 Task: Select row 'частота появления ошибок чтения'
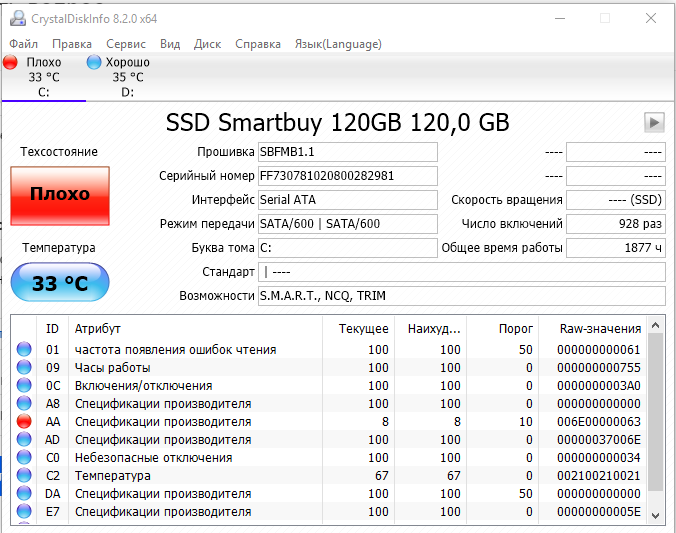tap(329, 349)
